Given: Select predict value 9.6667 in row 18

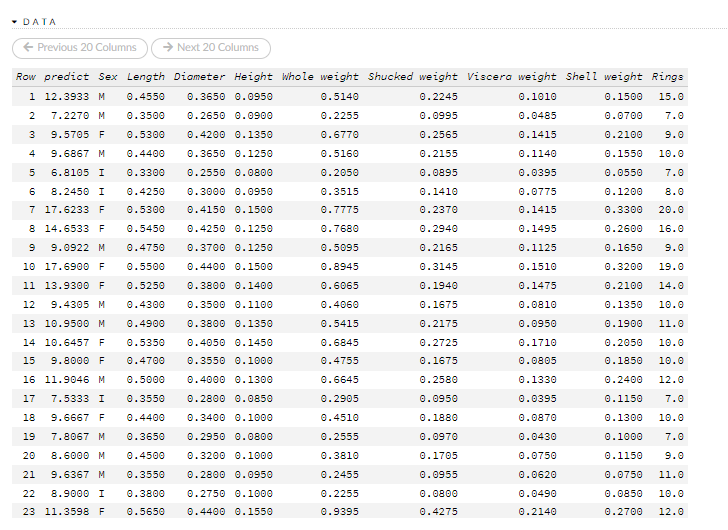Looking at the screenshot, I should (70, 418).
